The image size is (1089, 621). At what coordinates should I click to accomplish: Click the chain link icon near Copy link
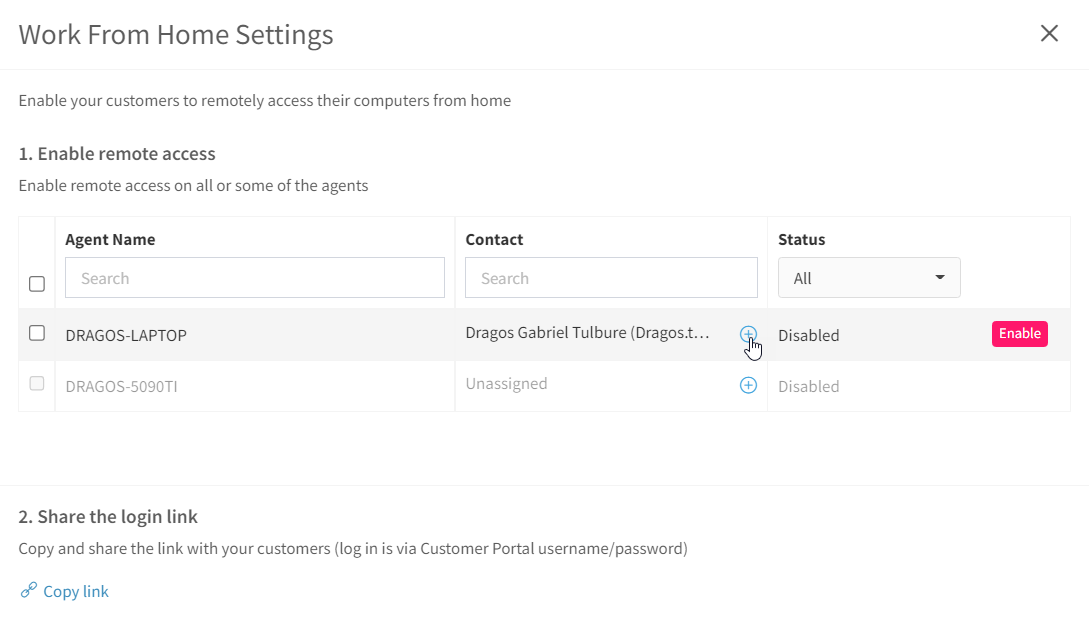click(28, 590)
